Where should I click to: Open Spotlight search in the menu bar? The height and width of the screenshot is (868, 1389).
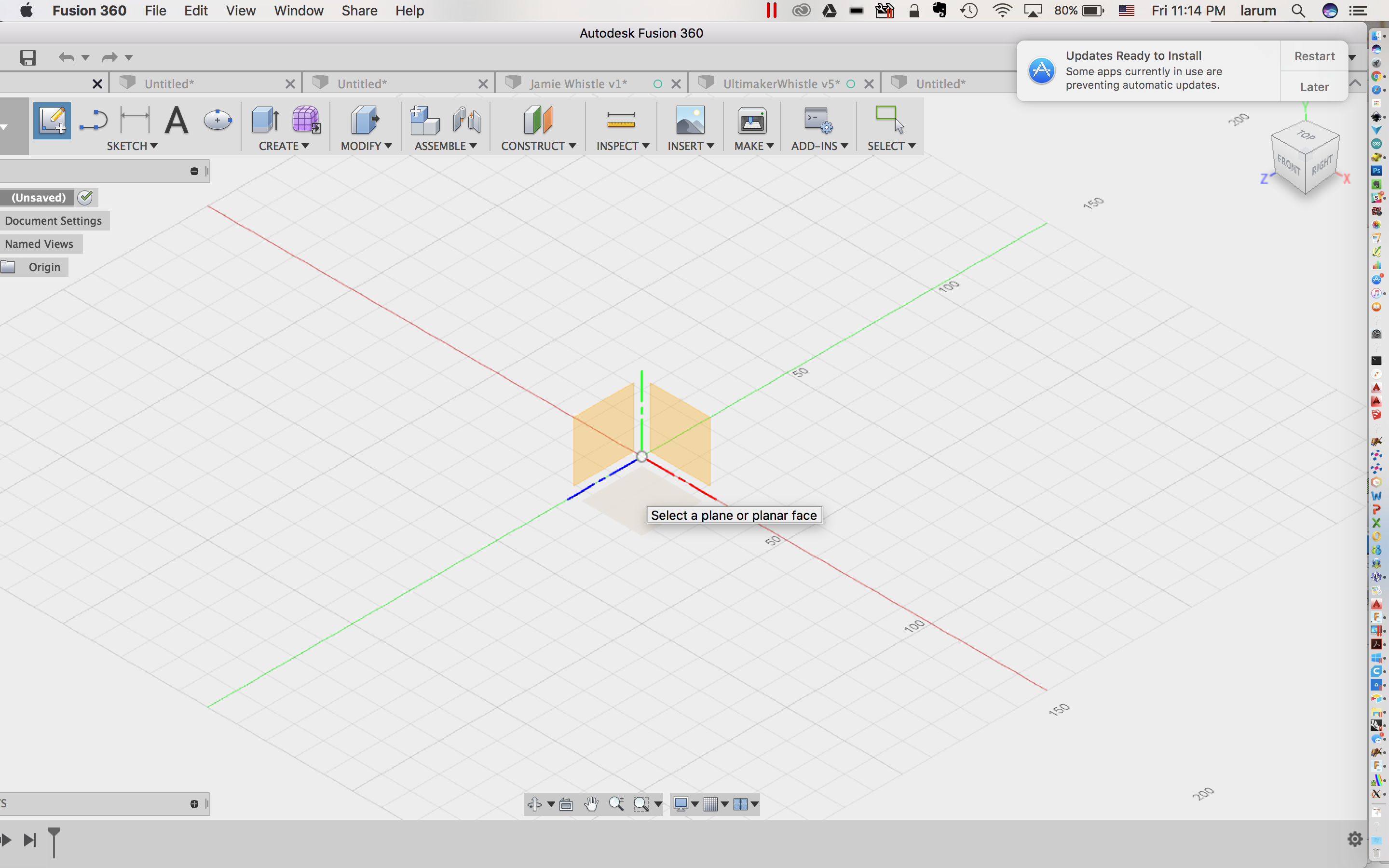coord(1298,10)
